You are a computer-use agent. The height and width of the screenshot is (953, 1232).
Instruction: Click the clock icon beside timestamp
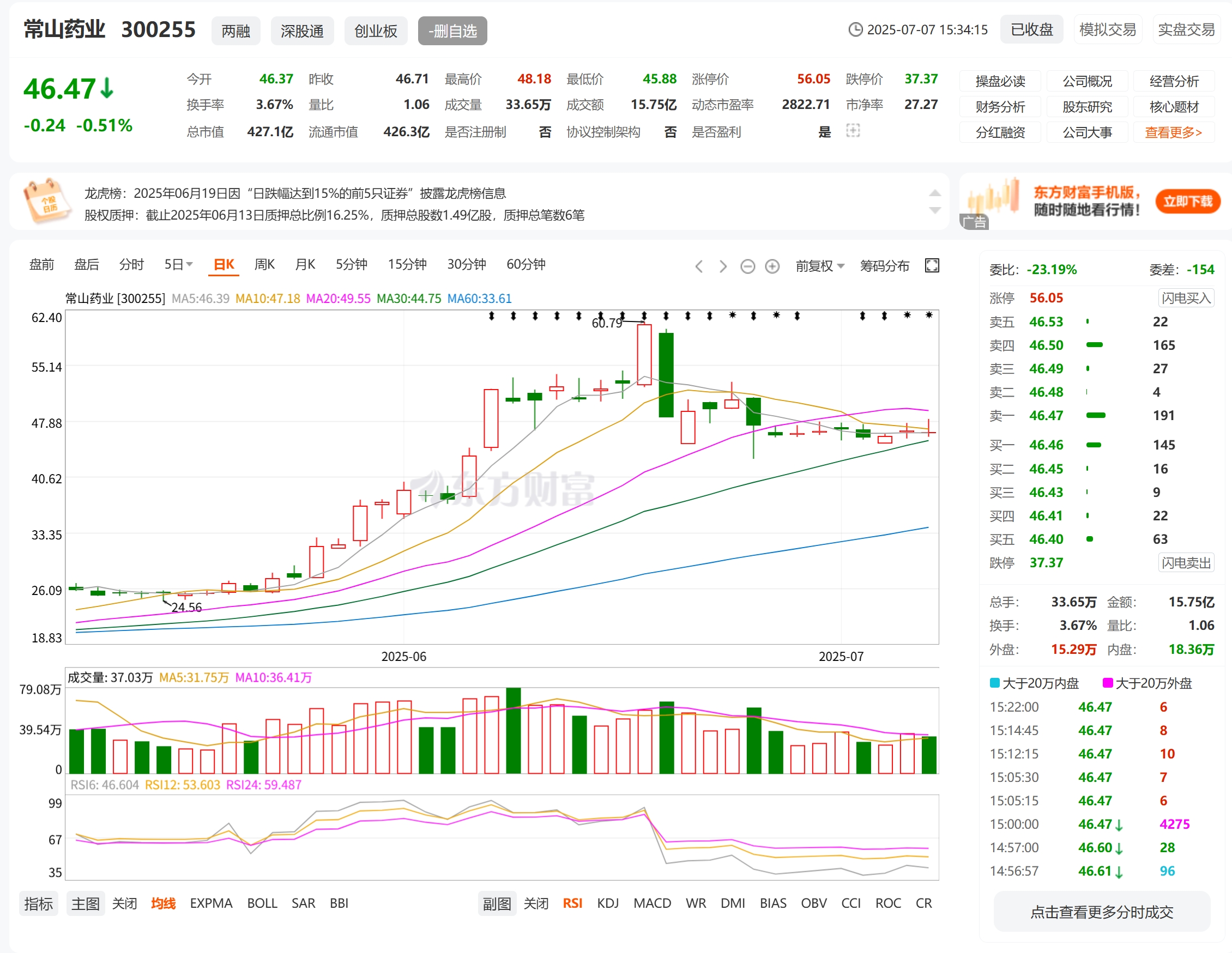tap(855, 29)
